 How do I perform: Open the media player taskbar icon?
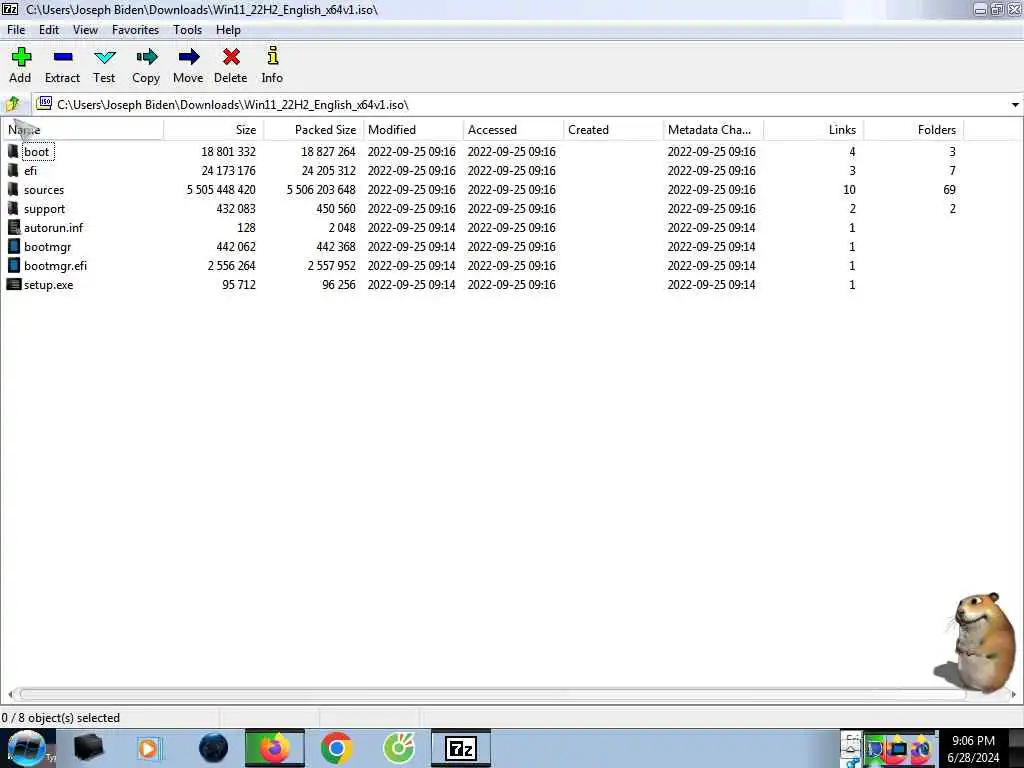[x=148, y=748]
